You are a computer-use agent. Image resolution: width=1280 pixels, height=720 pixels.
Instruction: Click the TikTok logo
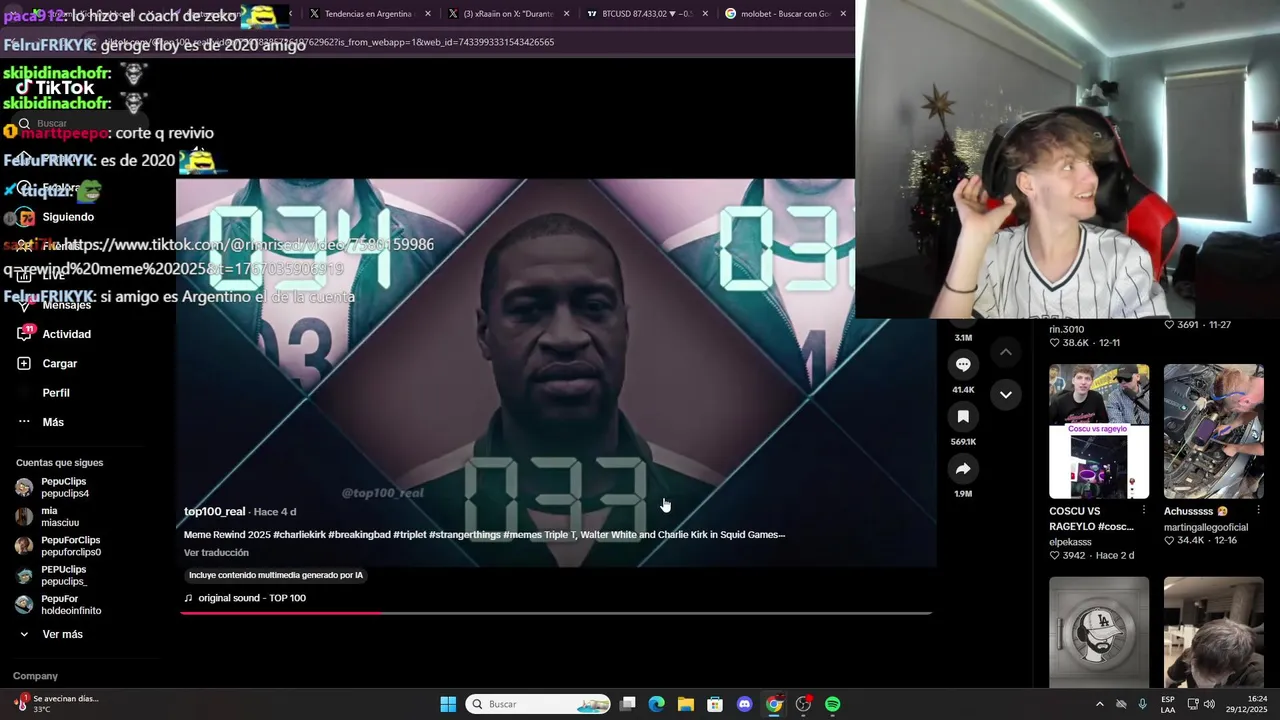click(56, 88)
